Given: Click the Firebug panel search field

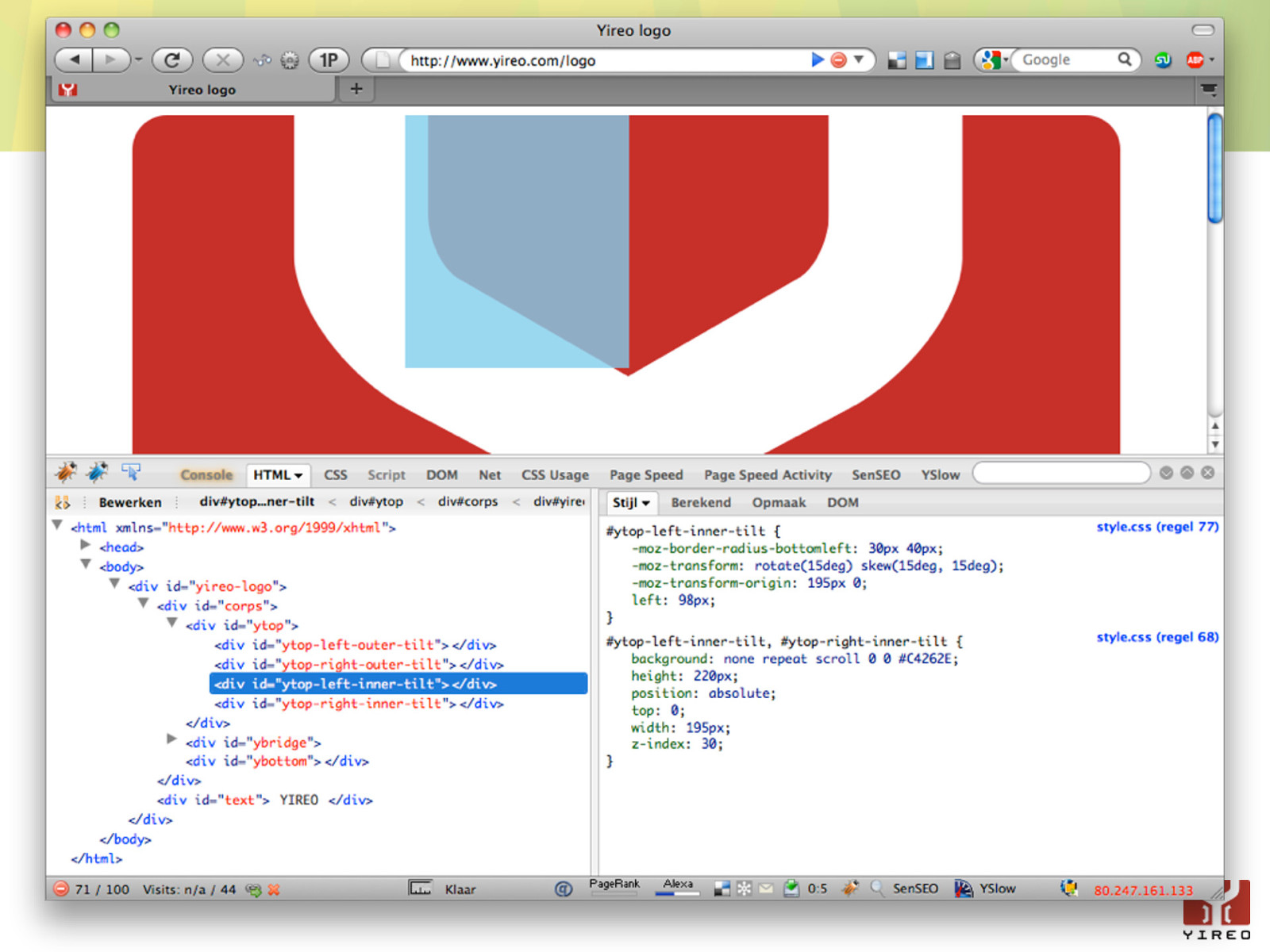Looking at the screenshot, I should point(1061,473).
